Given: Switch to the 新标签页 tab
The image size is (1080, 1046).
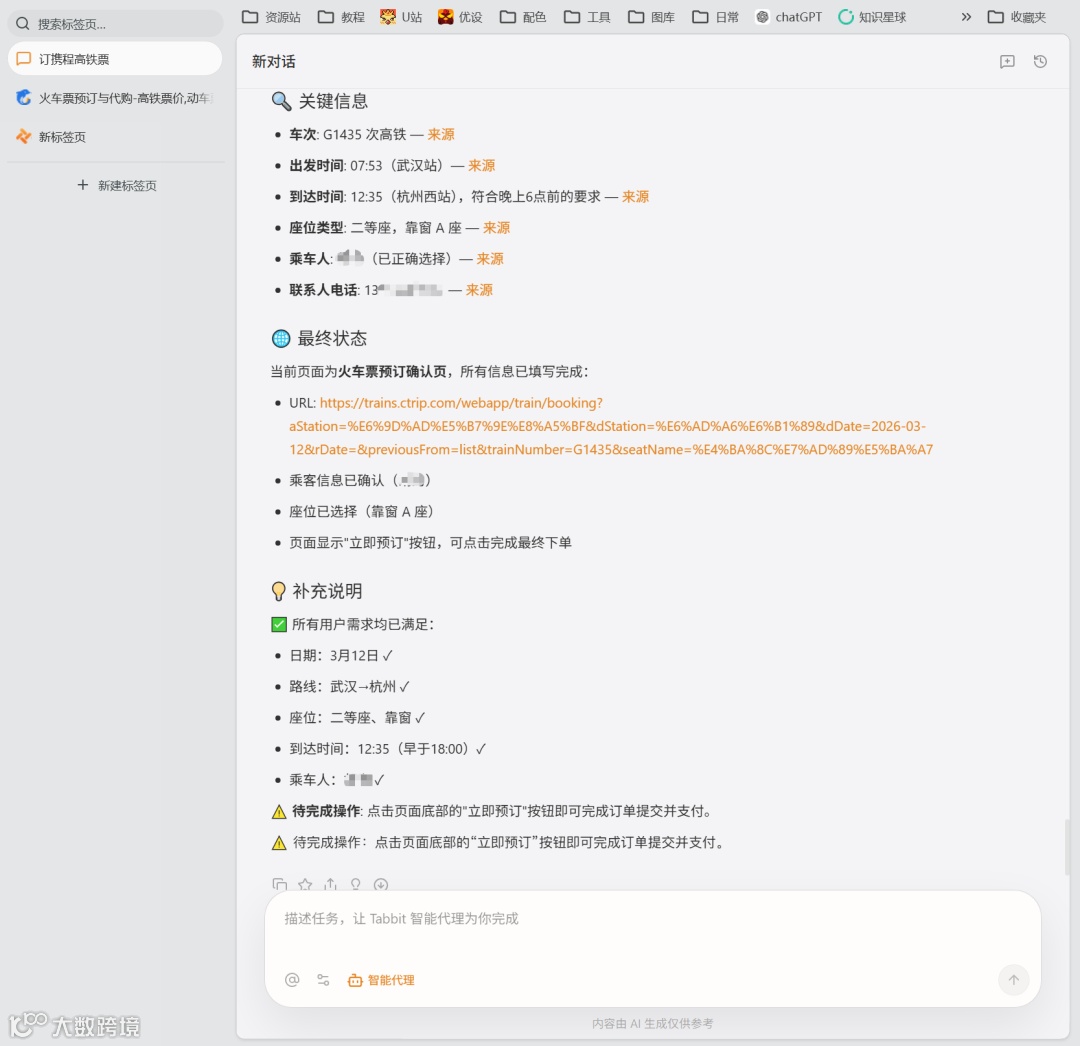Looking at the screenshot, I should click(115, 136).
